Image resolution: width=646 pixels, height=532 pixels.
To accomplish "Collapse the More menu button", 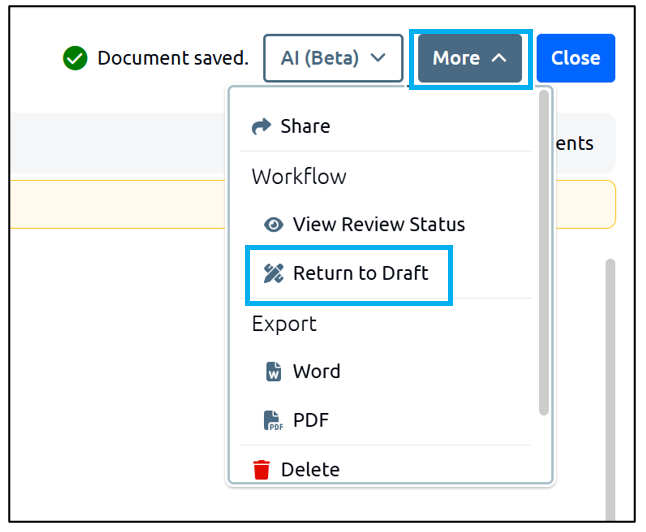I will point(470,58).
